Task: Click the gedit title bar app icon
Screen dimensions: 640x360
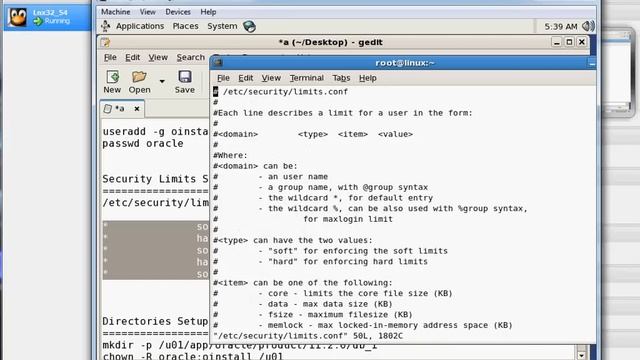Action: point(105,42)
